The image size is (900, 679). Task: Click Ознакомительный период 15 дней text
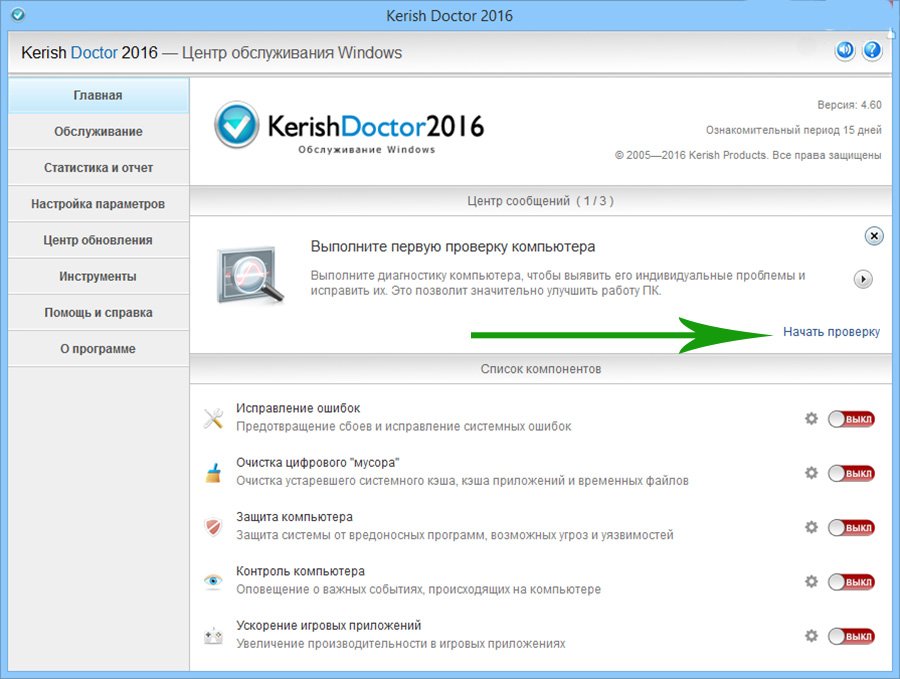click(794, 130)
